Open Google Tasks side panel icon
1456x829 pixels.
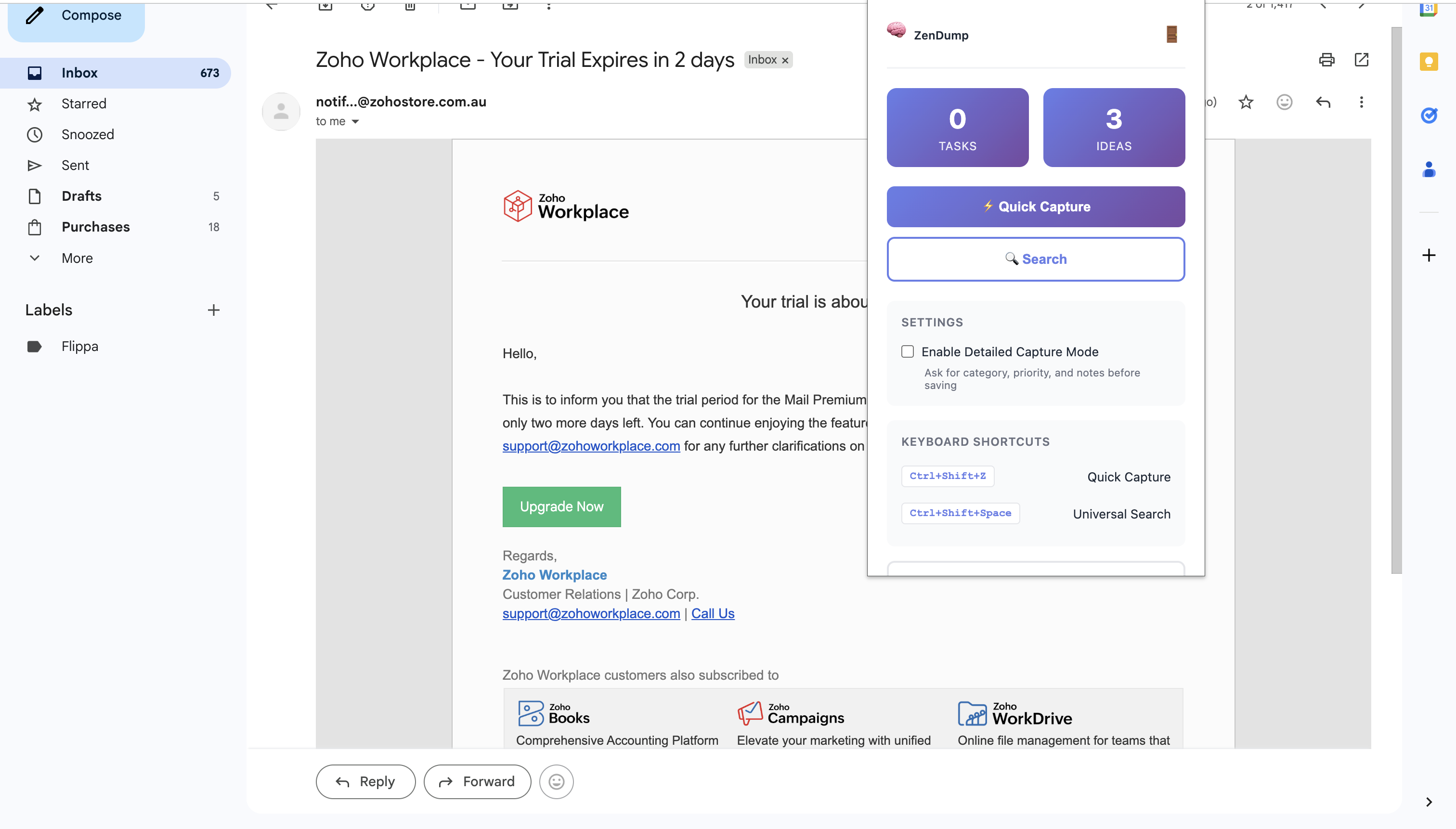1428,116
